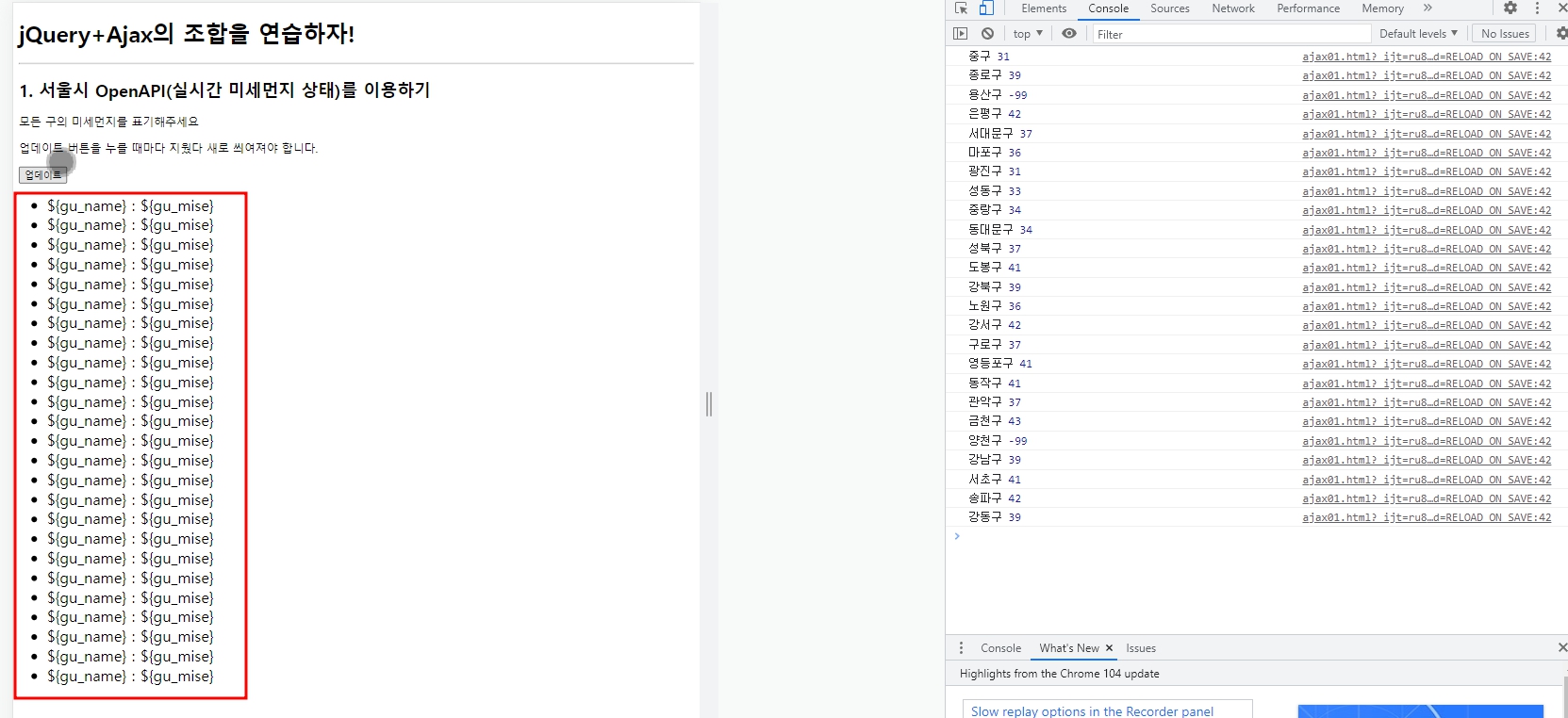This screenshot has width=1568, height=718.
Task: Click the 양천구 -99 log entry
Action: click(x=998, y=441)
